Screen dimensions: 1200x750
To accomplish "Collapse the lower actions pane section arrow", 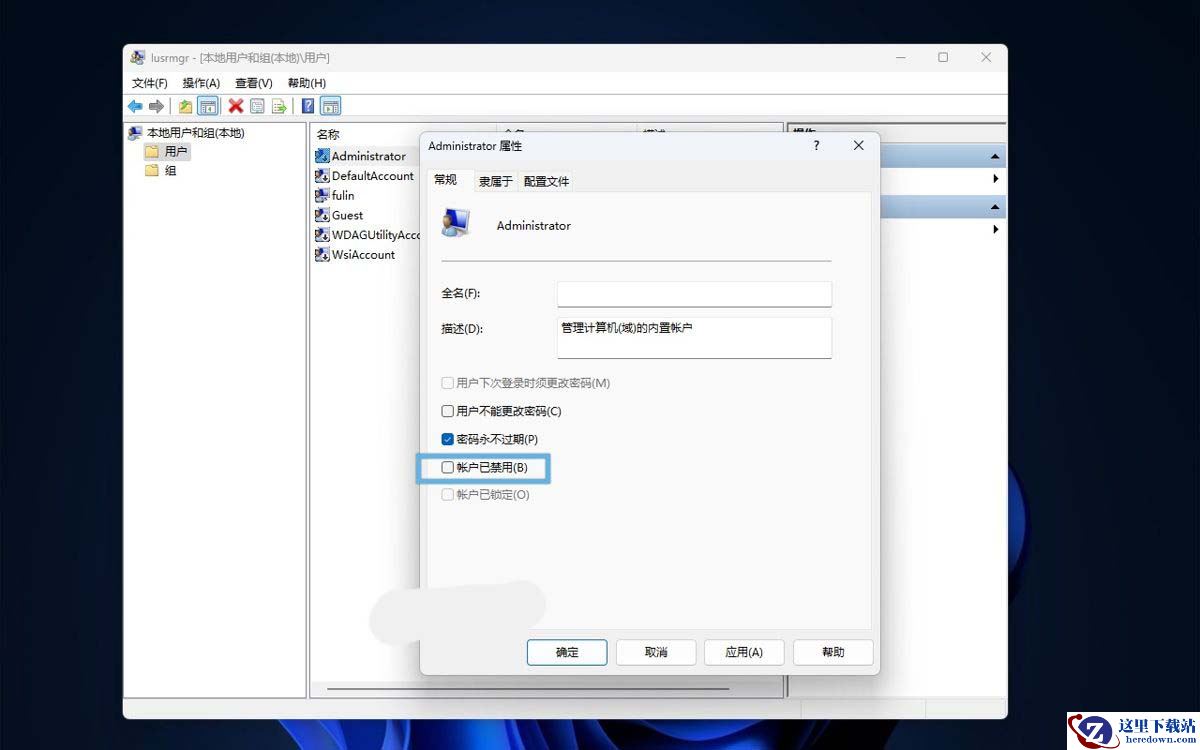I will pos(995,207).
